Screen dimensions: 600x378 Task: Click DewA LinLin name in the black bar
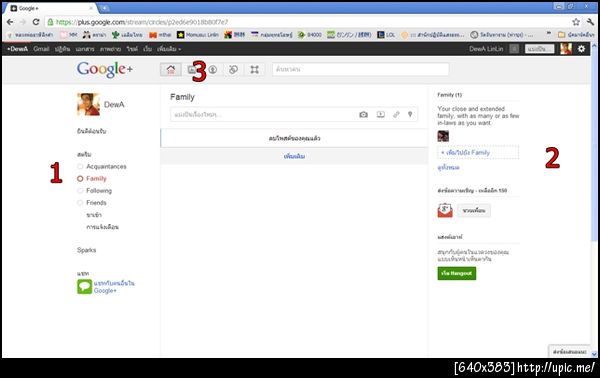486,49
